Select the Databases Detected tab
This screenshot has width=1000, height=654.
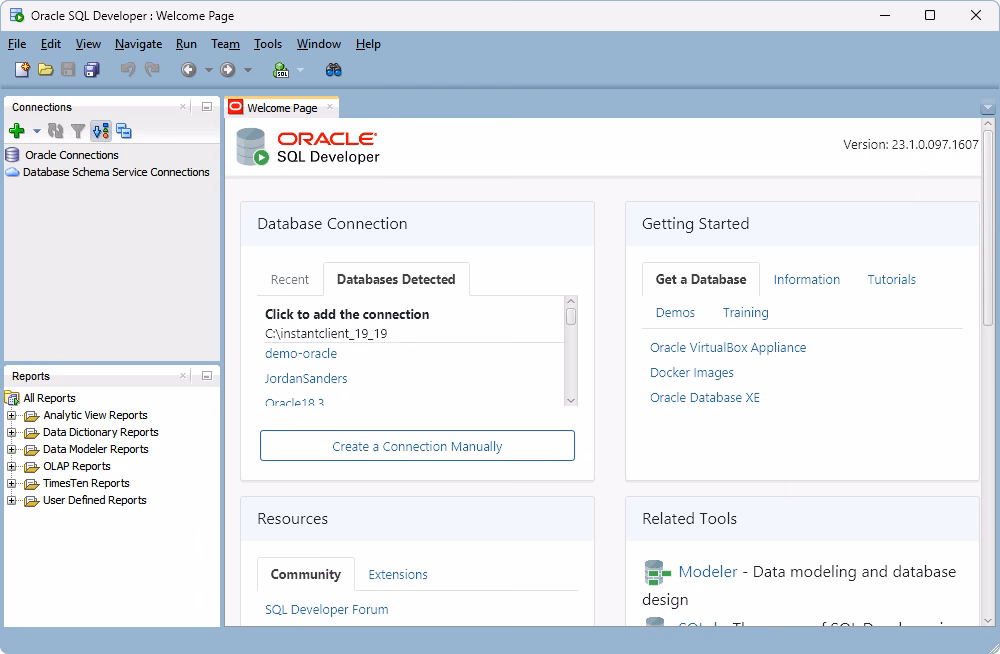pyautogui.click(x=396, y=279)
